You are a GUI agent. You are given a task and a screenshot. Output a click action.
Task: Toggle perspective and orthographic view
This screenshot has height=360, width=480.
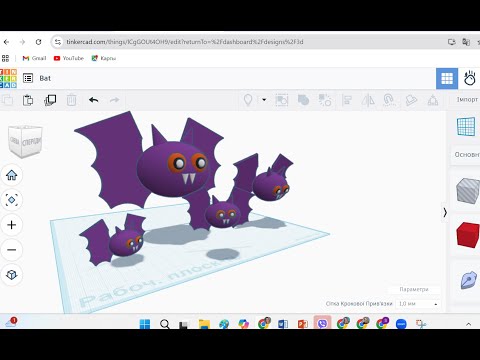(x=12, y=275)
